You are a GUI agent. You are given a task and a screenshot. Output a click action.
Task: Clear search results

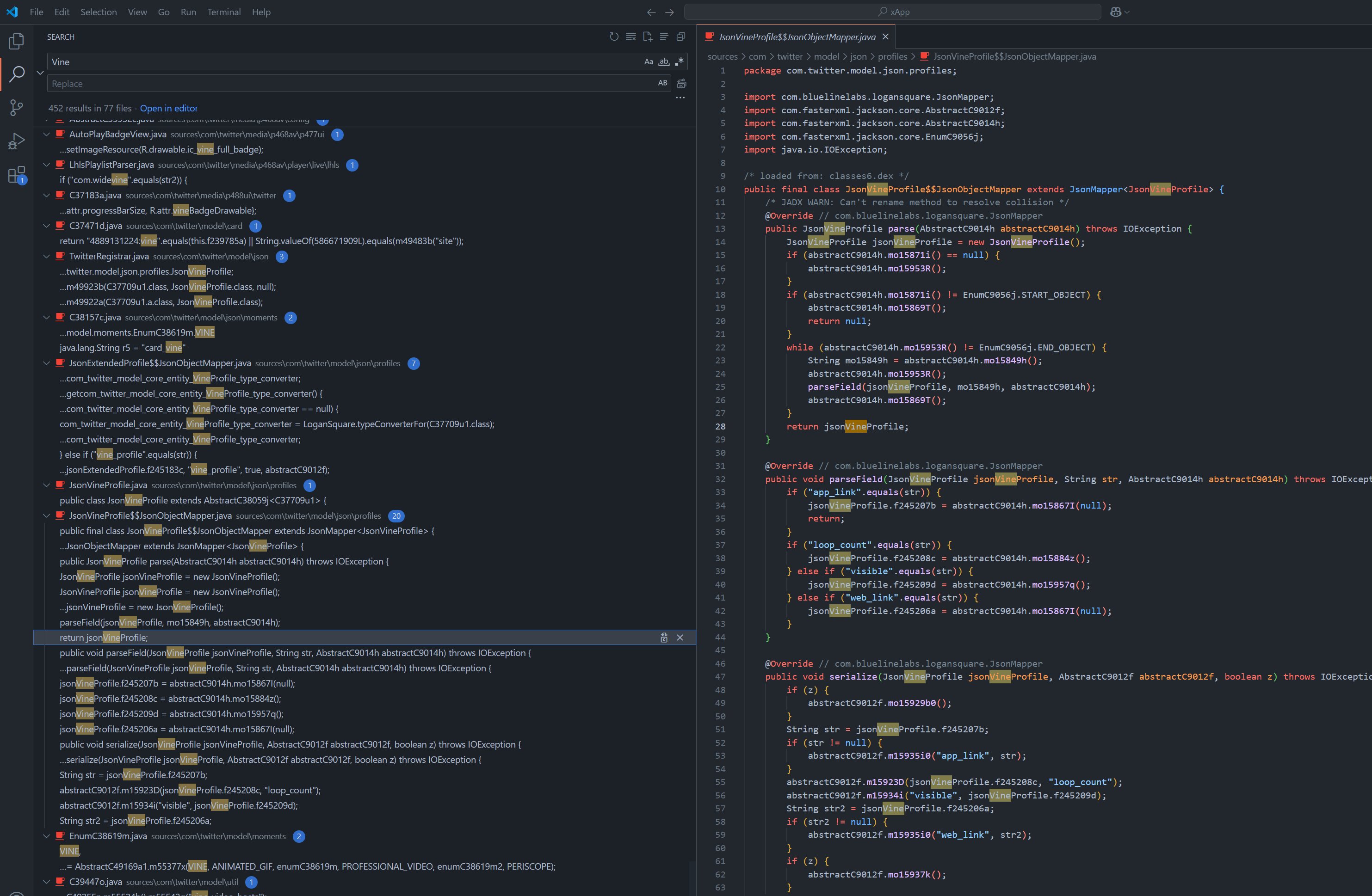[x=630, y=37]
